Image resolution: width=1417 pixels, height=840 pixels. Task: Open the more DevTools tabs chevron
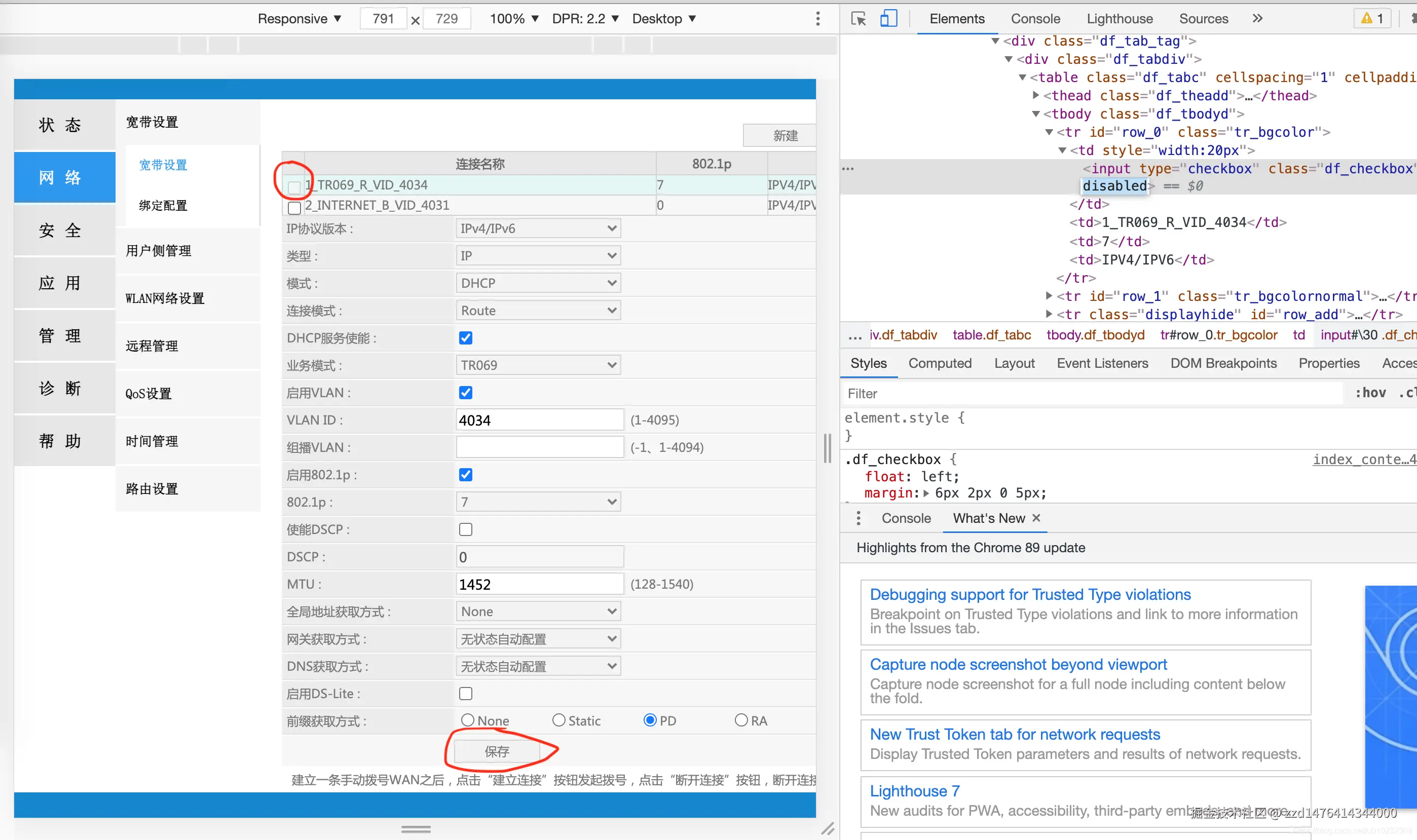click(x=1257, y=19)
